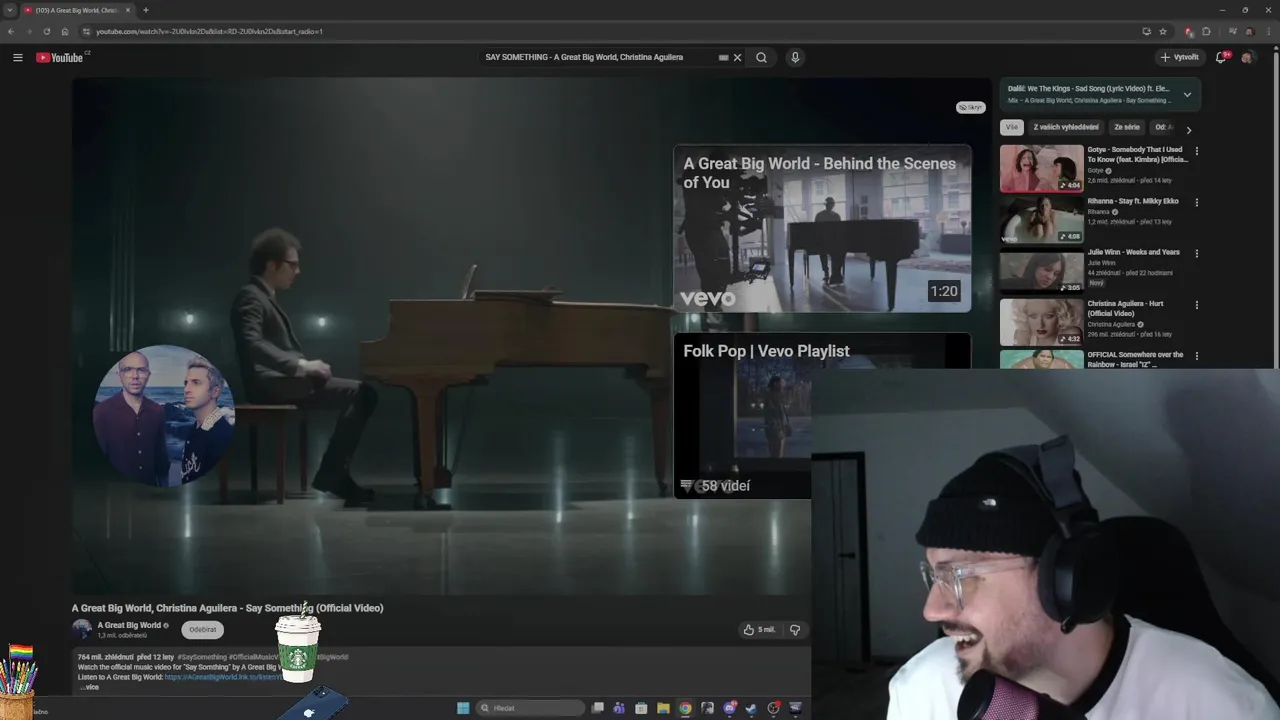The width and height of the screenshot is (1280, 720).
Task: Open more options for Christina Aguilera Hurt
Action: click(1196, 305)
